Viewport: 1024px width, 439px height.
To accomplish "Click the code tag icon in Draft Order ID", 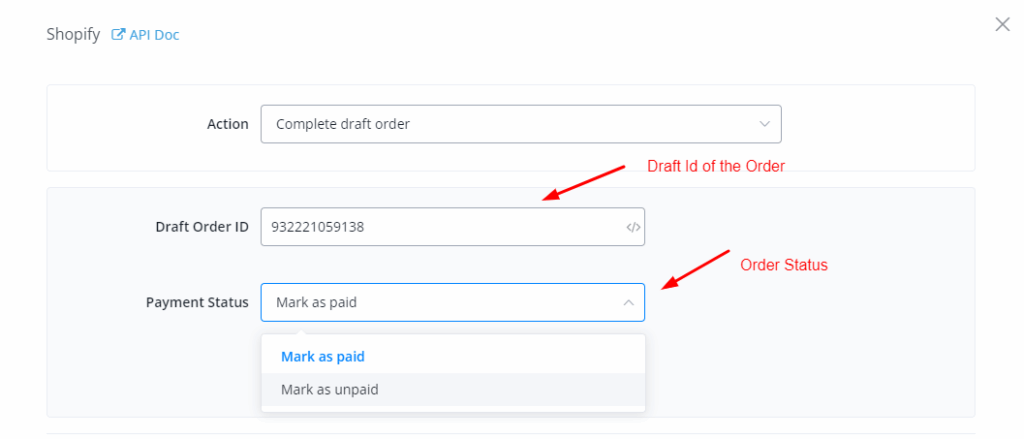I will coord(632,227).
